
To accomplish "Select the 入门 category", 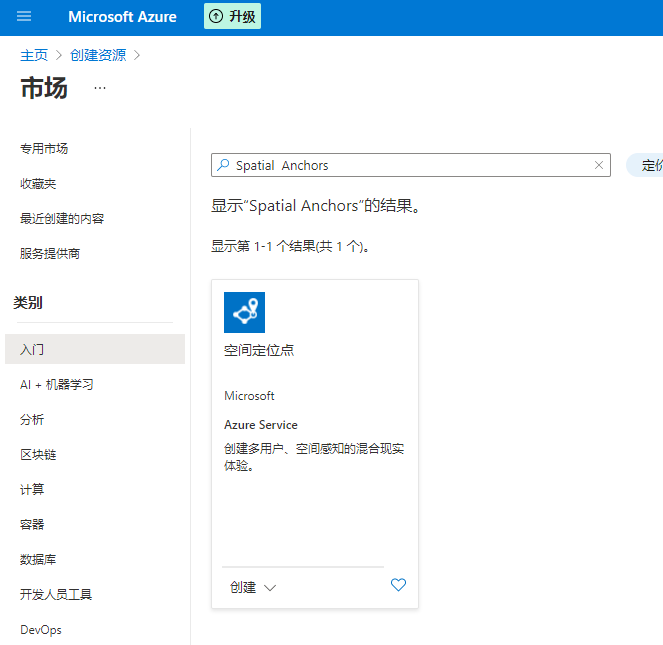I will 95,349.
